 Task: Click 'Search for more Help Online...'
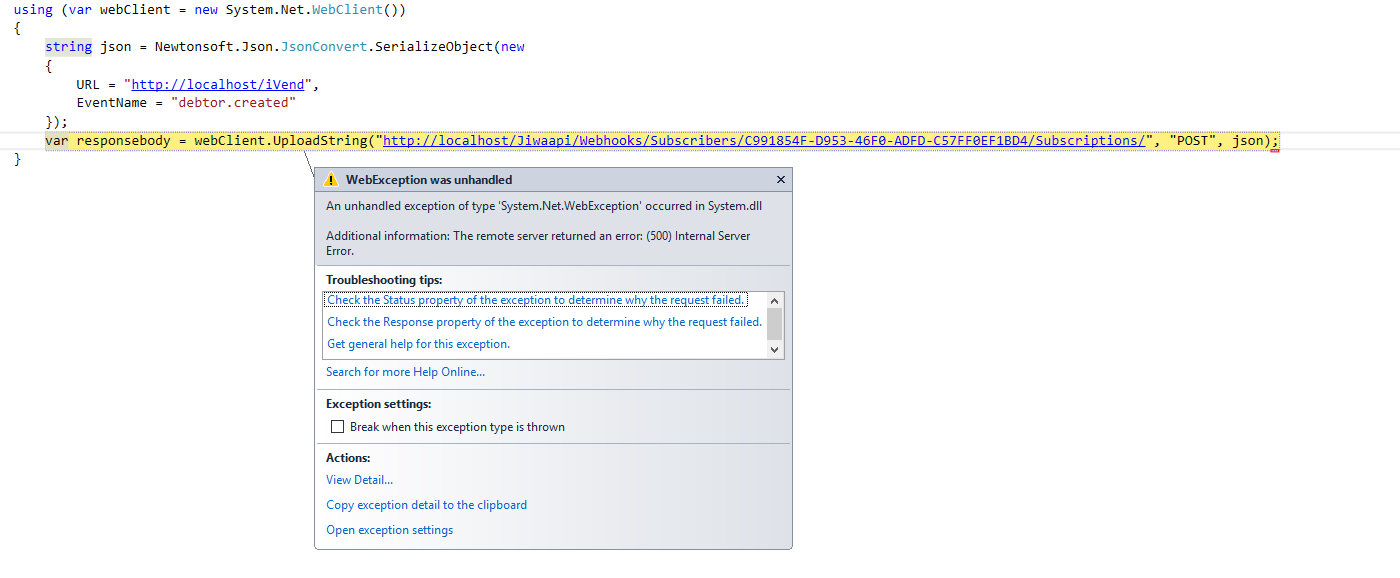[x=405, y=372]
